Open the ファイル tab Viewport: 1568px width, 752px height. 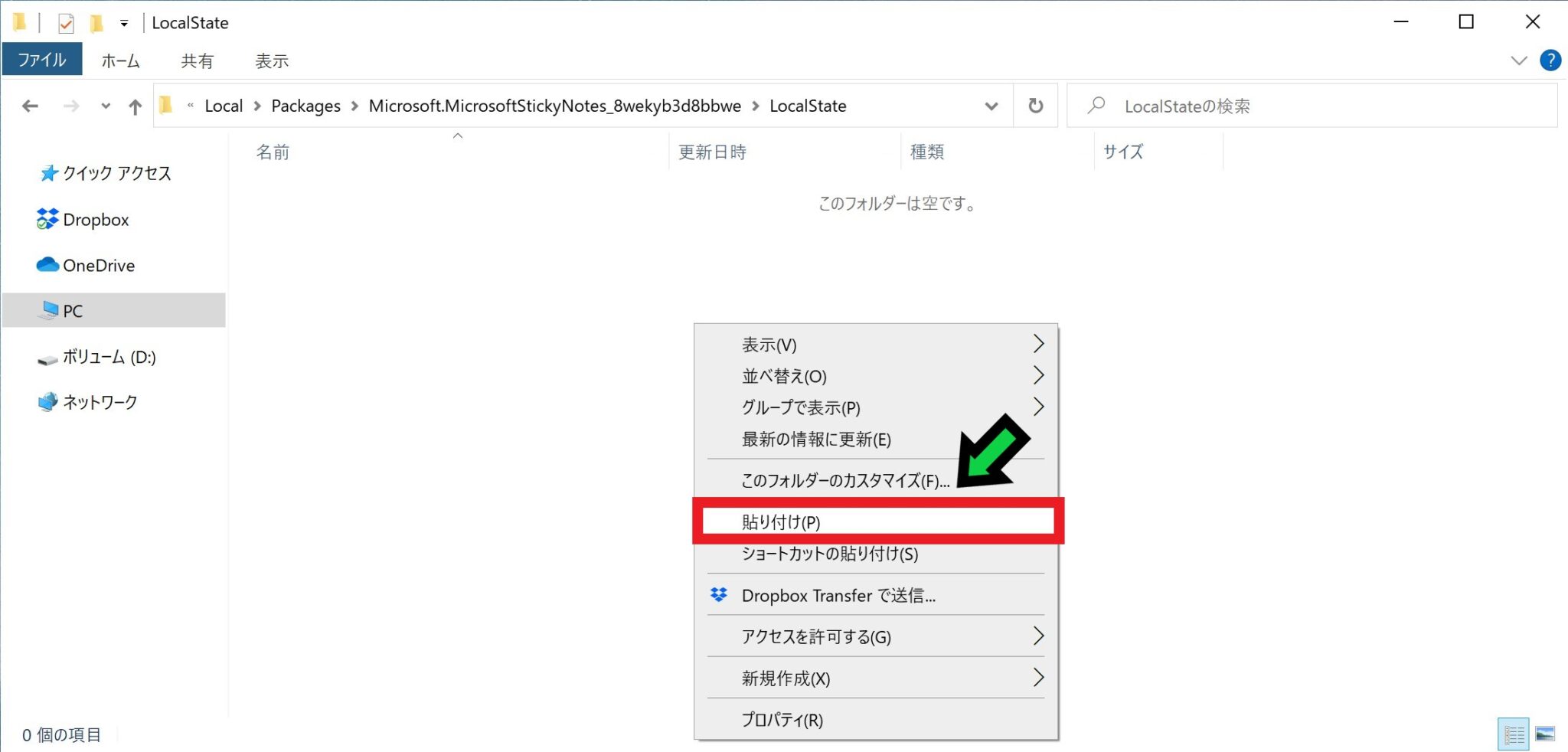(x=42, y=60)
